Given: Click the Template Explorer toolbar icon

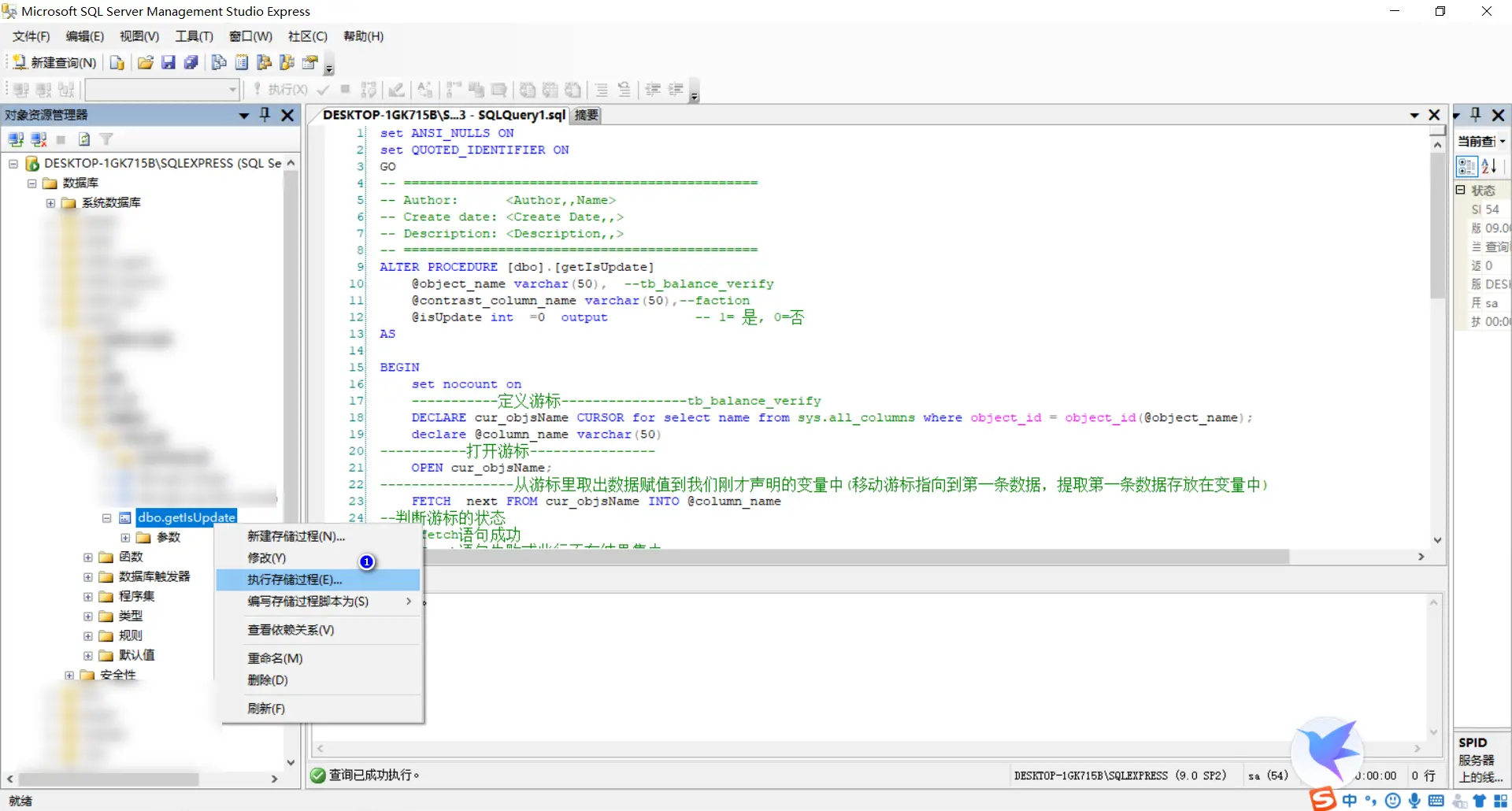Looking at the screenshot, I should click(287, 62).
